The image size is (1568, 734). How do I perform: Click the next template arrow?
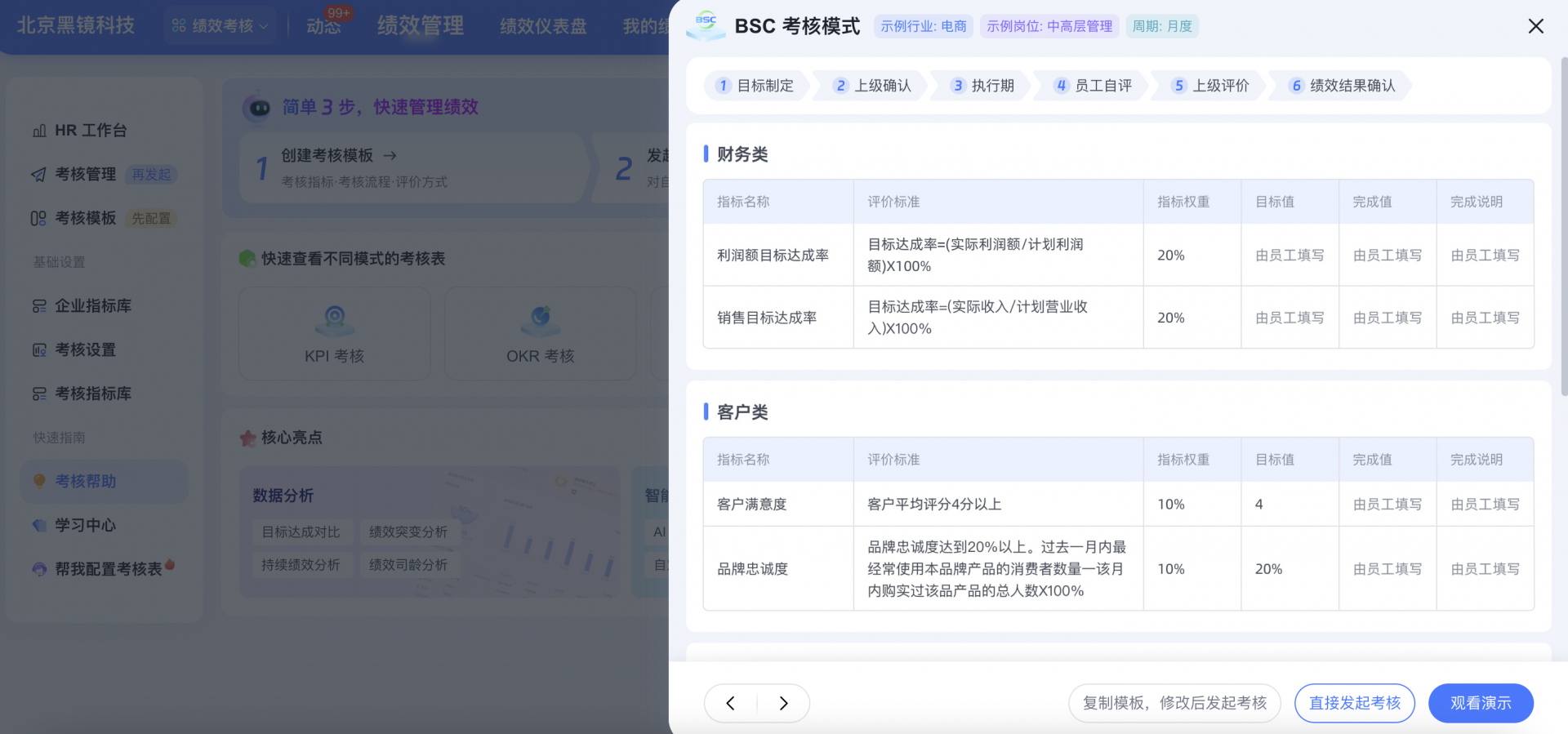[783, 703]
